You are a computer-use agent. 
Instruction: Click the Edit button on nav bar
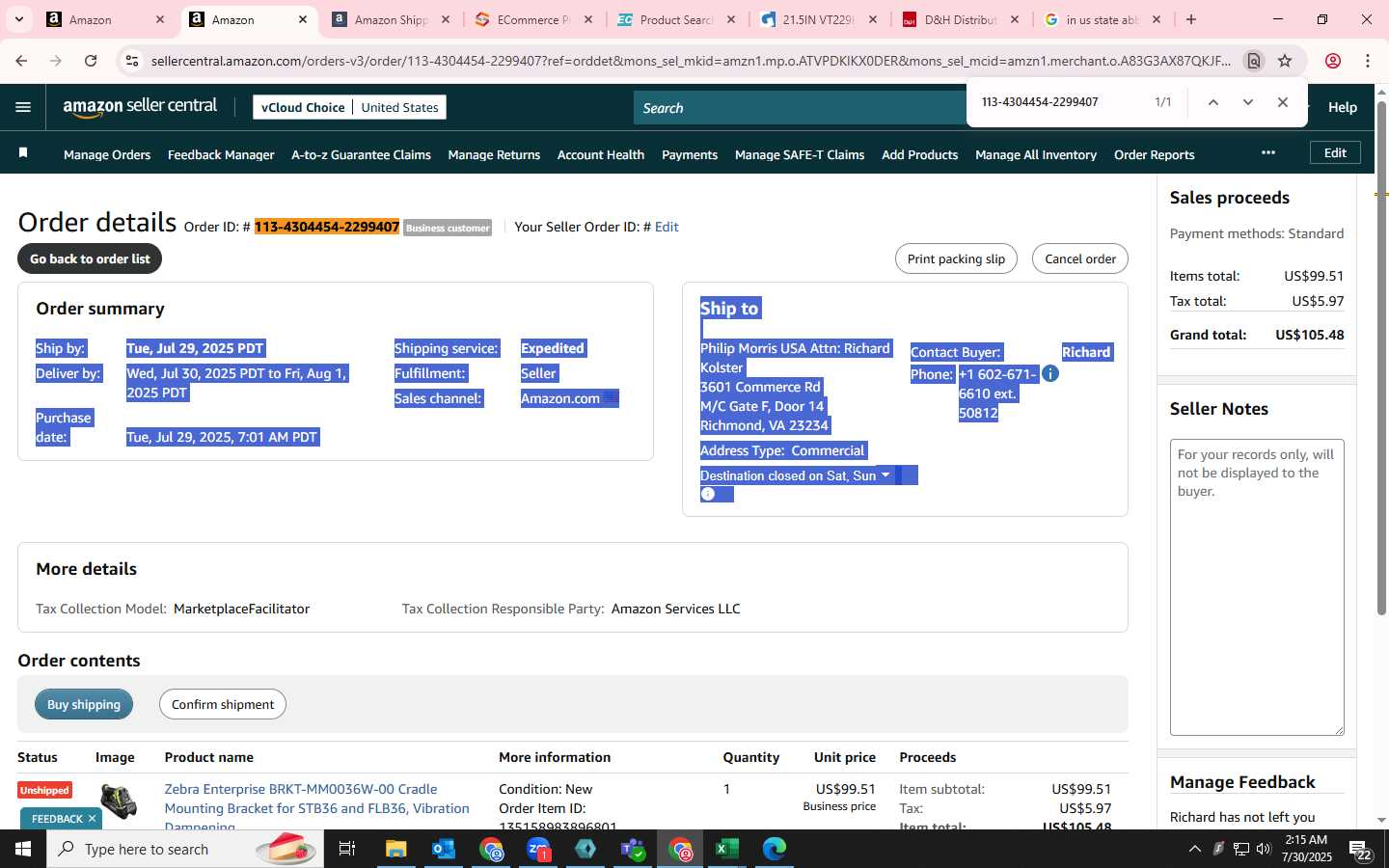pyautogui.click(x=1335, y=152)
